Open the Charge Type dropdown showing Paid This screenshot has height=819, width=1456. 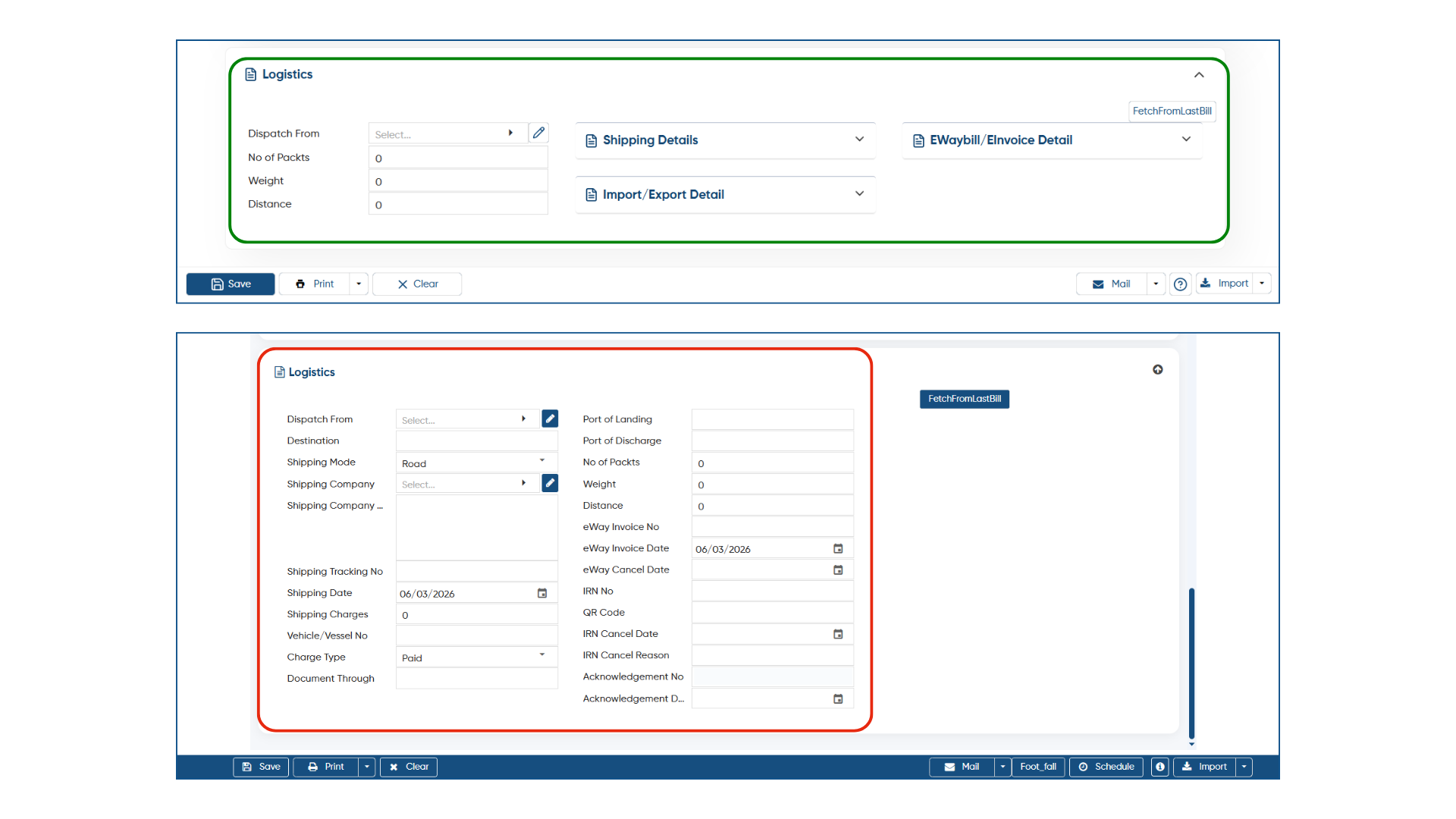click(476, 657)
